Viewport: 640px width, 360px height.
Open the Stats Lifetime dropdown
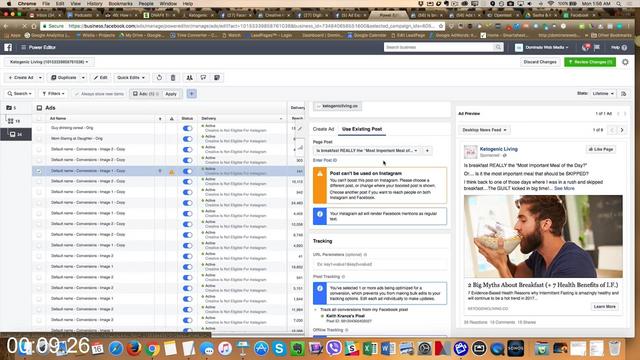pos(603,93)
